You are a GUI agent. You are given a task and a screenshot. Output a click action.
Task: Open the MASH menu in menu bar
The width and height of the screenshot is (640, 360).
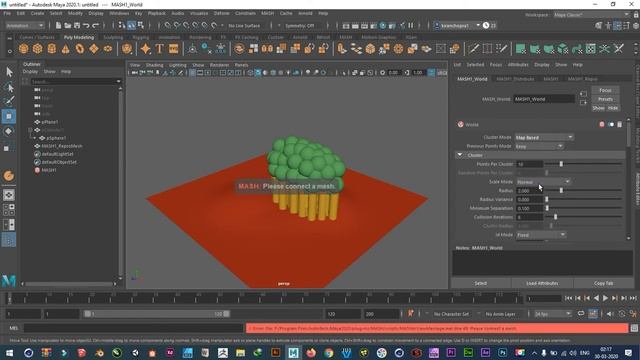[x=267, y=13]
